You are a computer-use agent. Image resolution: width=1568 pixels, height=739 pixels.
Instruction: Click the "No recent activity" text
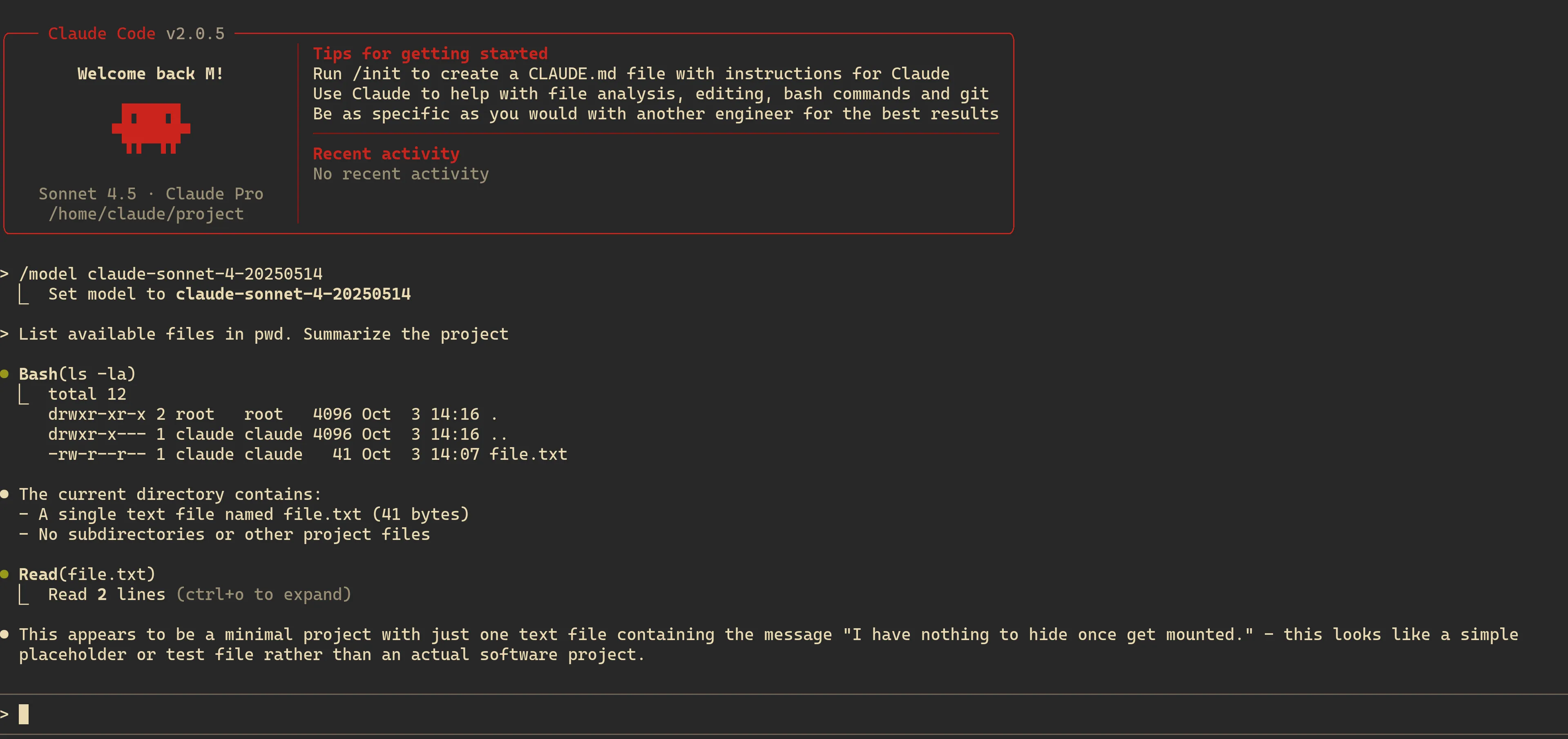click(400, 174)
